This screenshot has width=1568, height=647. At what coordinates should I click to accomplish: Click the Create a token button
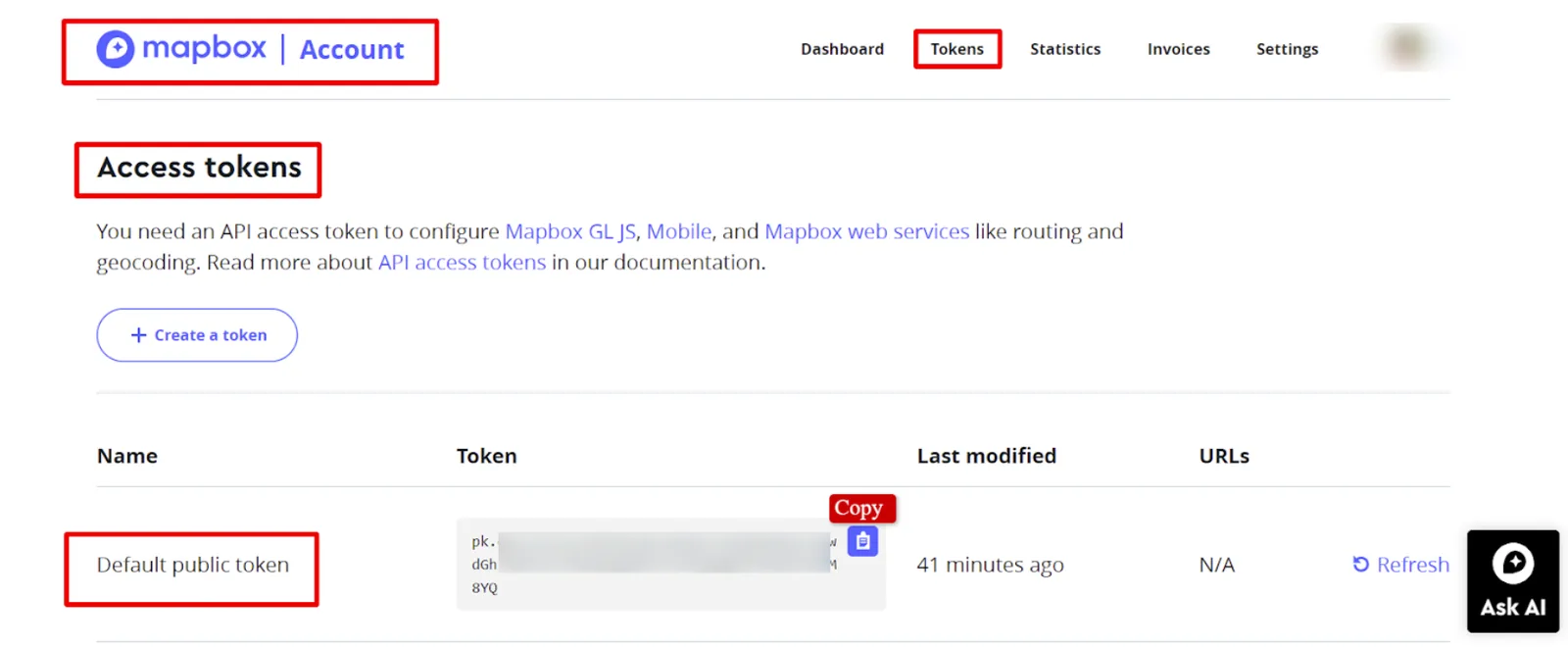coord(197,335)
